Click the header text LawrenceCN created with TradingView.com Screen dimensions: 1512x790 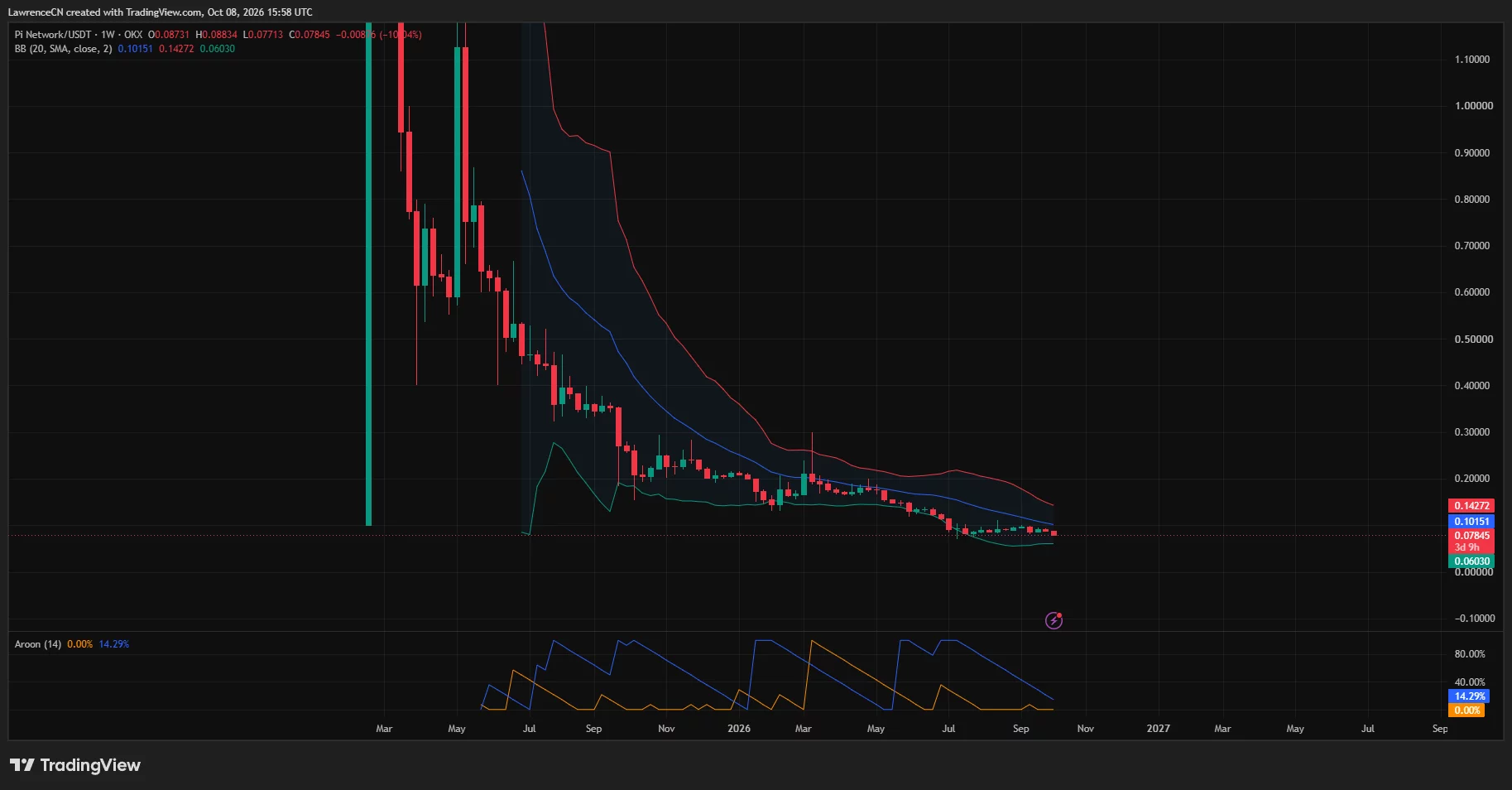(x=105, y=12)
